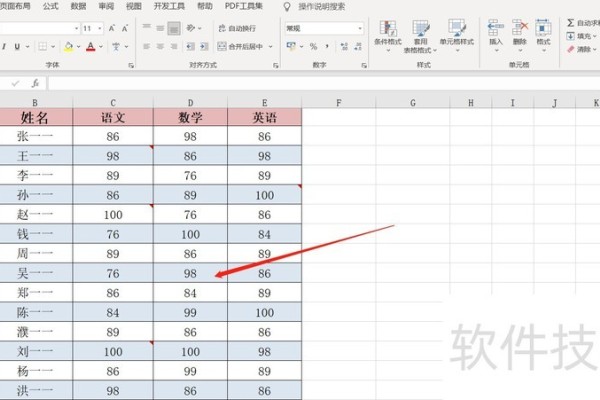Click the 操作说明搜索 search box
600x400 pixels.
(321, 7)
